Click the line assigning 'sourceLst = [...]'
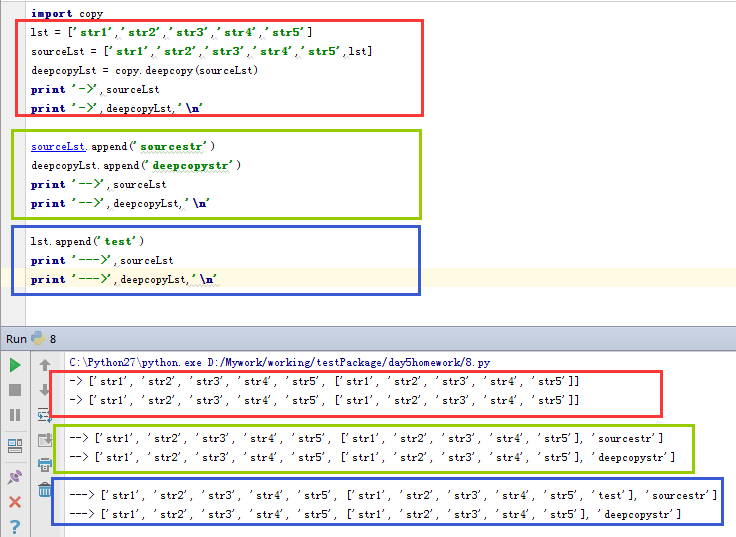 pyautogui.click(x=201, y=51)
